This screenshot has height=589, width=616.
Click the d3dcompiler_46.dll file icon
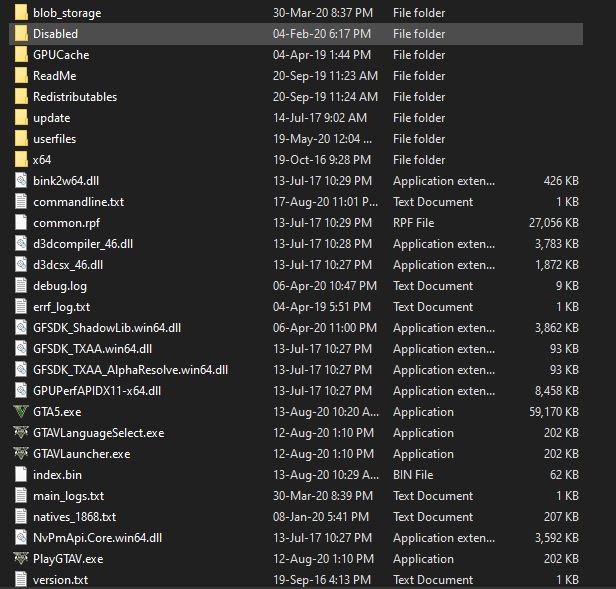coord(21,244)
